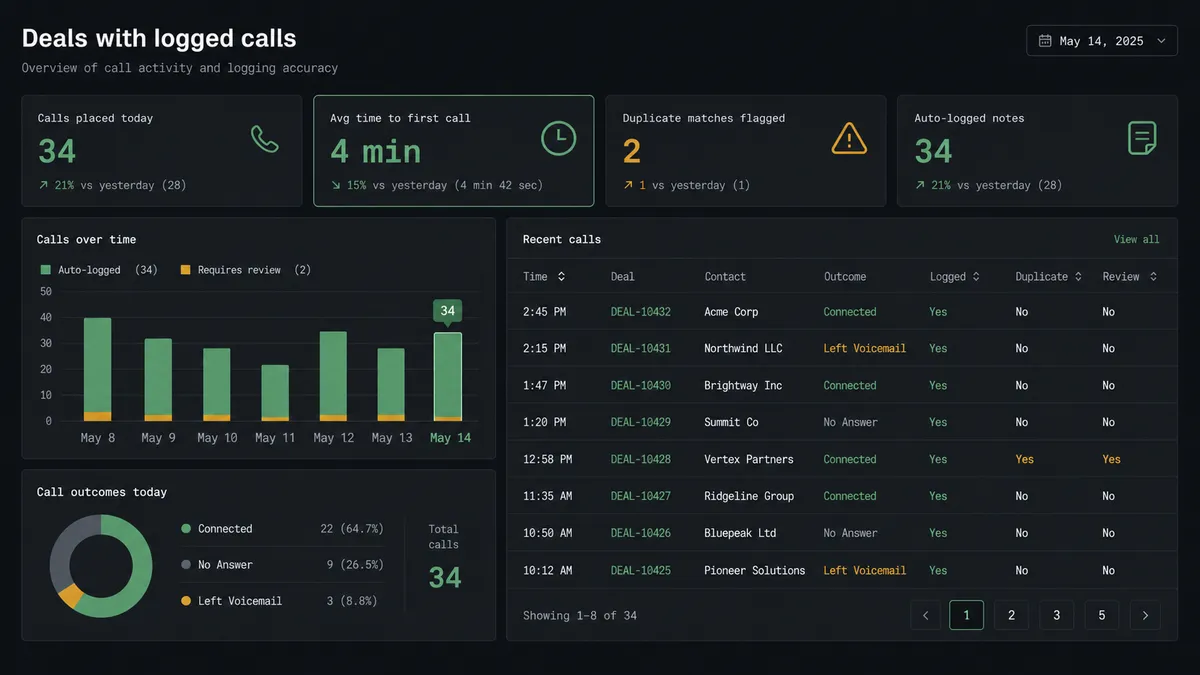Viewport: 1200px width, 675px height.
Task: Open deal DEAL-10427 link
Action: click(x=641, y=496)
